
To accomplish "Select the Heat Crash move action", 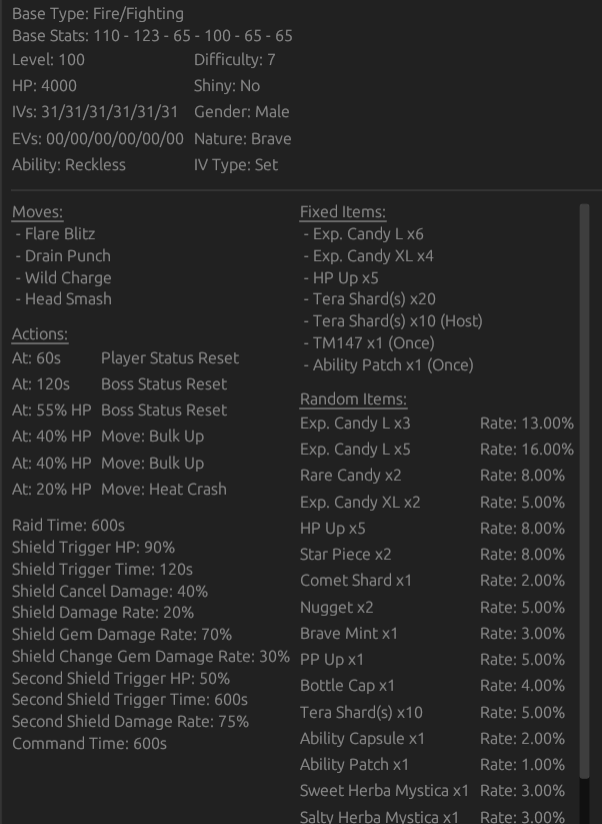I will coord(164,489).
